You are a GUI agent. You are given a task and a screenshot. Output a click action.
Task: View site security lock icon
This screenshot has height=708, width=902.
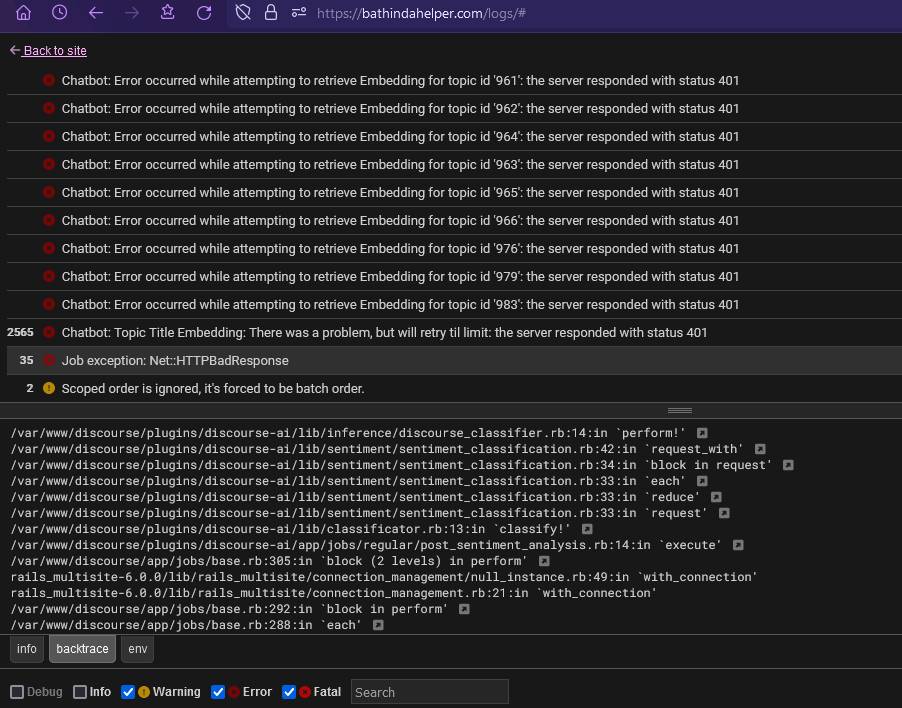pos(271,12)
